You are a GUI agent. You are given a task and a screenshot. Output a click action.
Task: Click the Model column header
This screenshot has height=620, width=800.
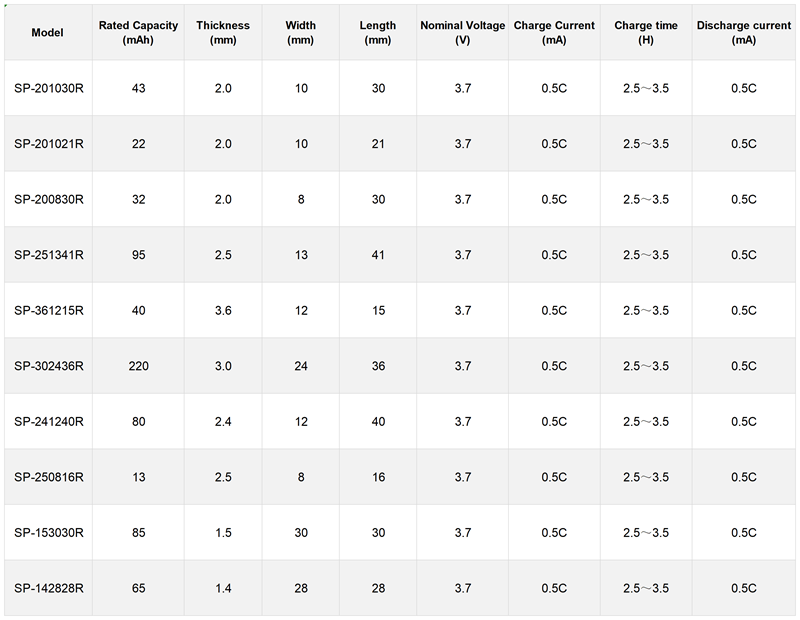48,33
